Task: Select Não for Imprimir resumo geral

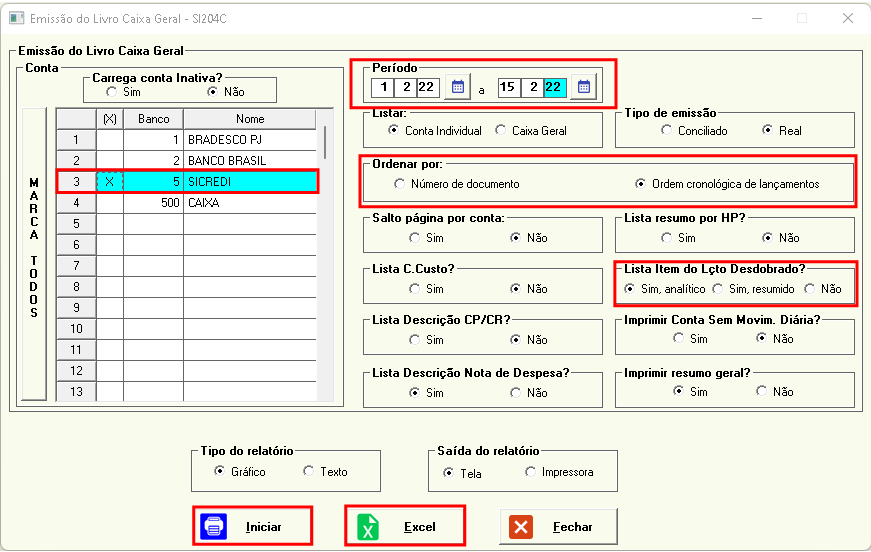Action: pos(762,391)
